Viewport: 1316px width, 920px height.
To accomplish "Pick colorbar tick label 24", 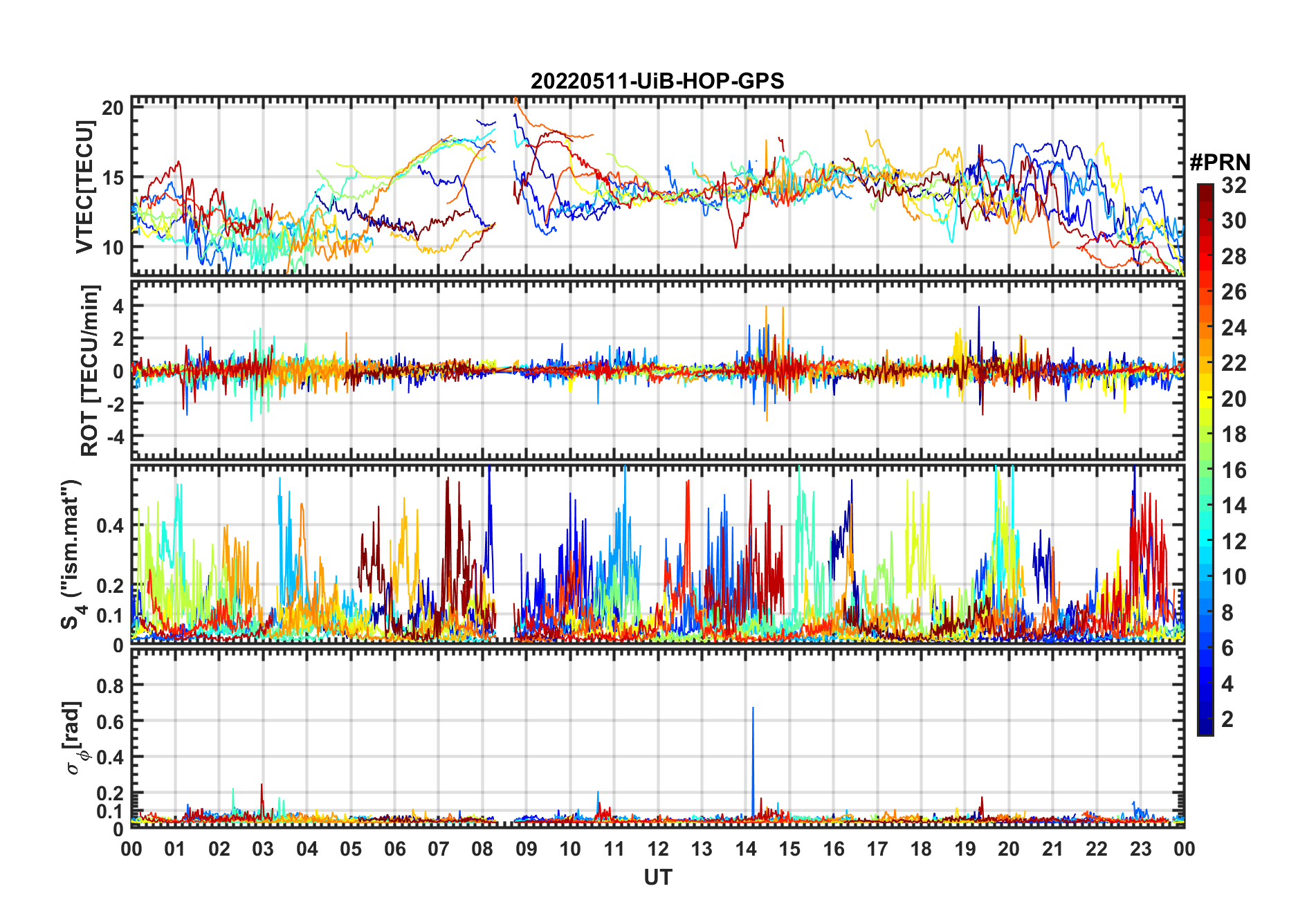I will coord(1234,327).
